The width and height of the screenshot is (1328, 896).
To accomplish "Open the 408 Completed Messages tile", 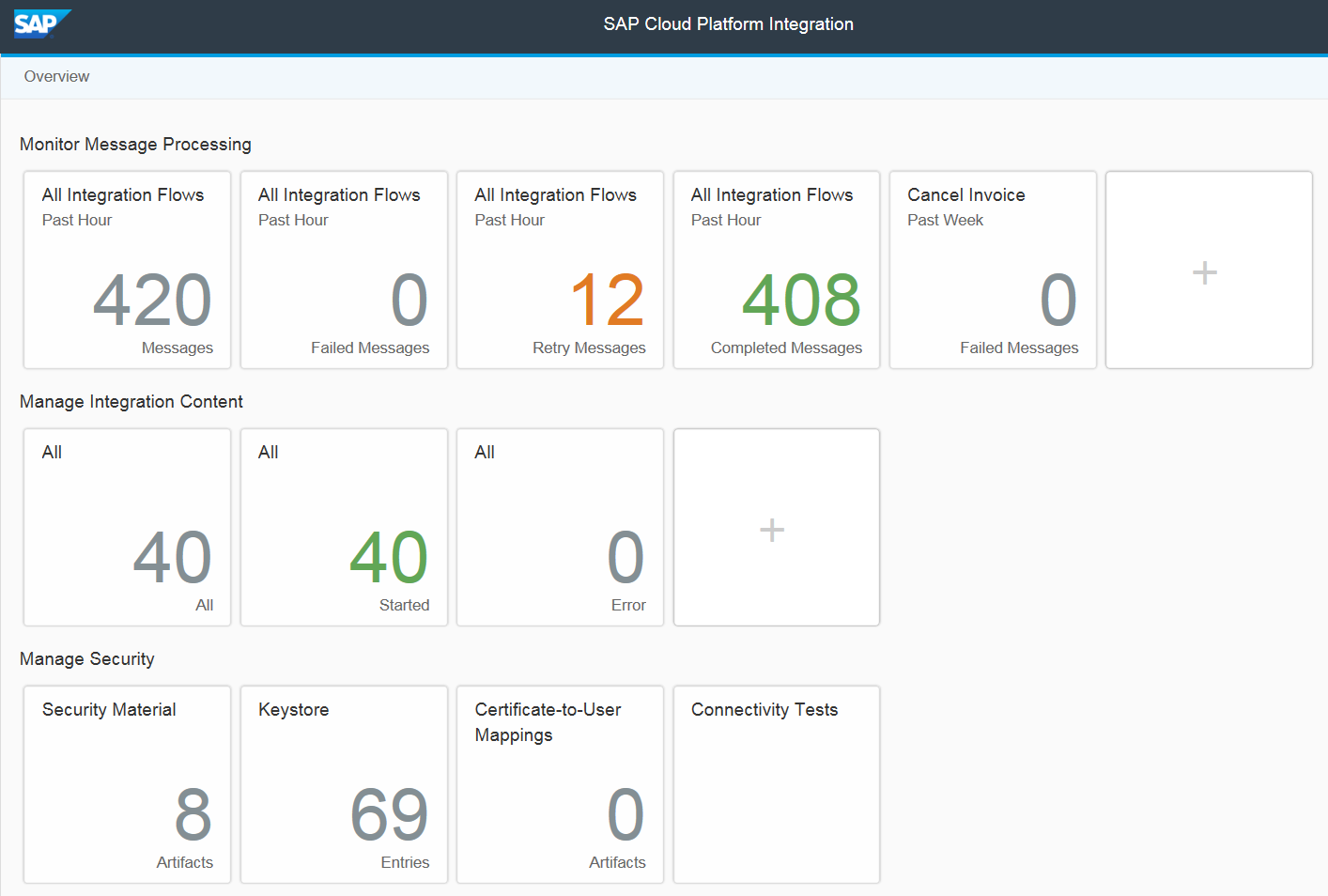I will click(777, 270).
